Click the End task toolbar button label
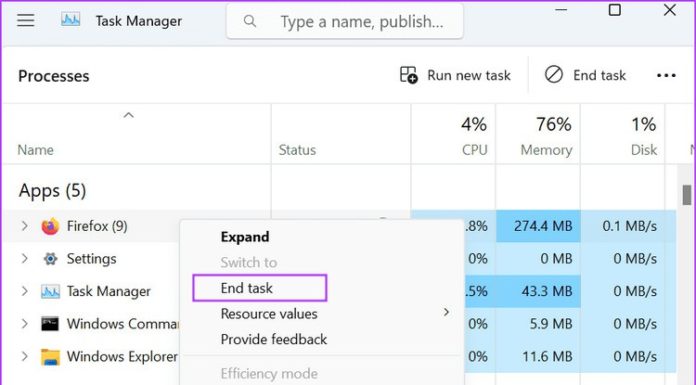This screenshot has height=385, width=696. tap(599, 75)
